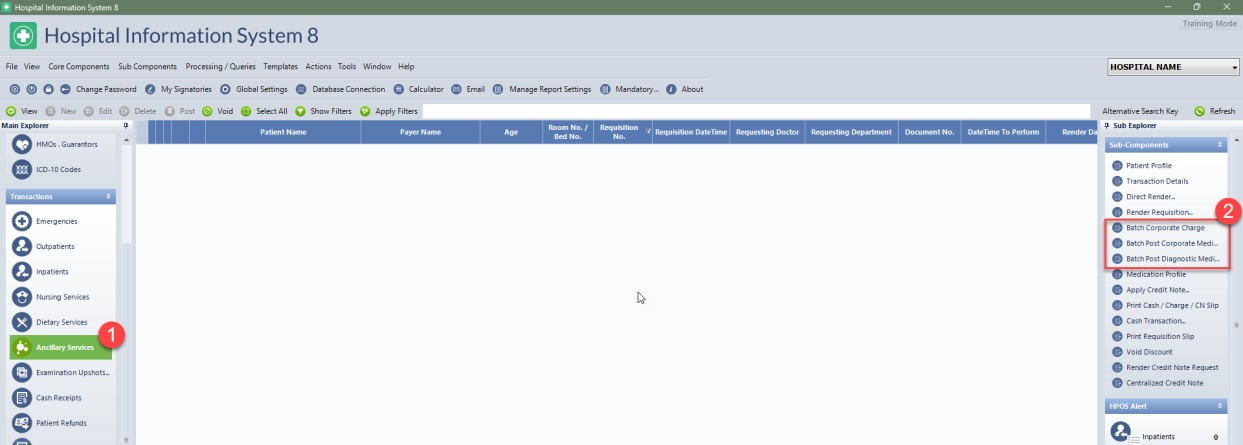Image resolution: width=1243 pixels, height=445 pixels.
Task: Open Nursing Services in Main Explorer
Action: pos(22,297)
